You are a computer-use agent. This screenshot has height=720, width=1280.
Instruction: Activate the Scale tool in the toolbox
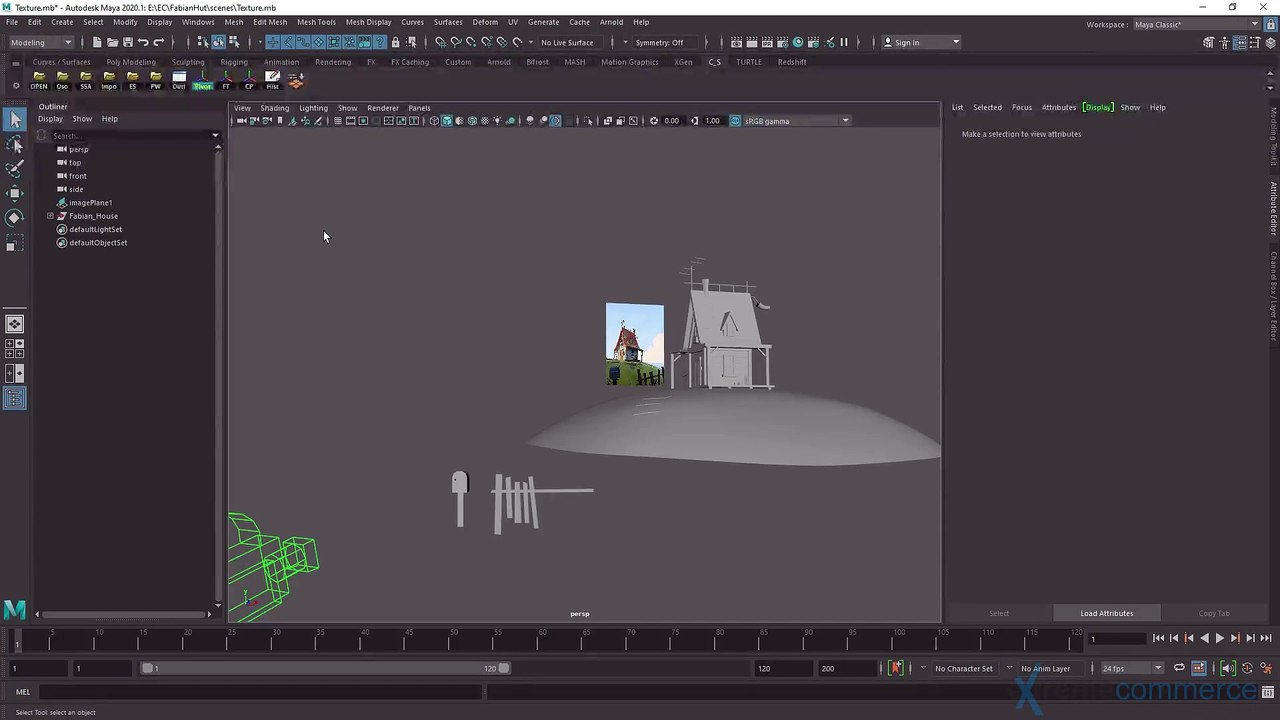(x=15, y=242)
